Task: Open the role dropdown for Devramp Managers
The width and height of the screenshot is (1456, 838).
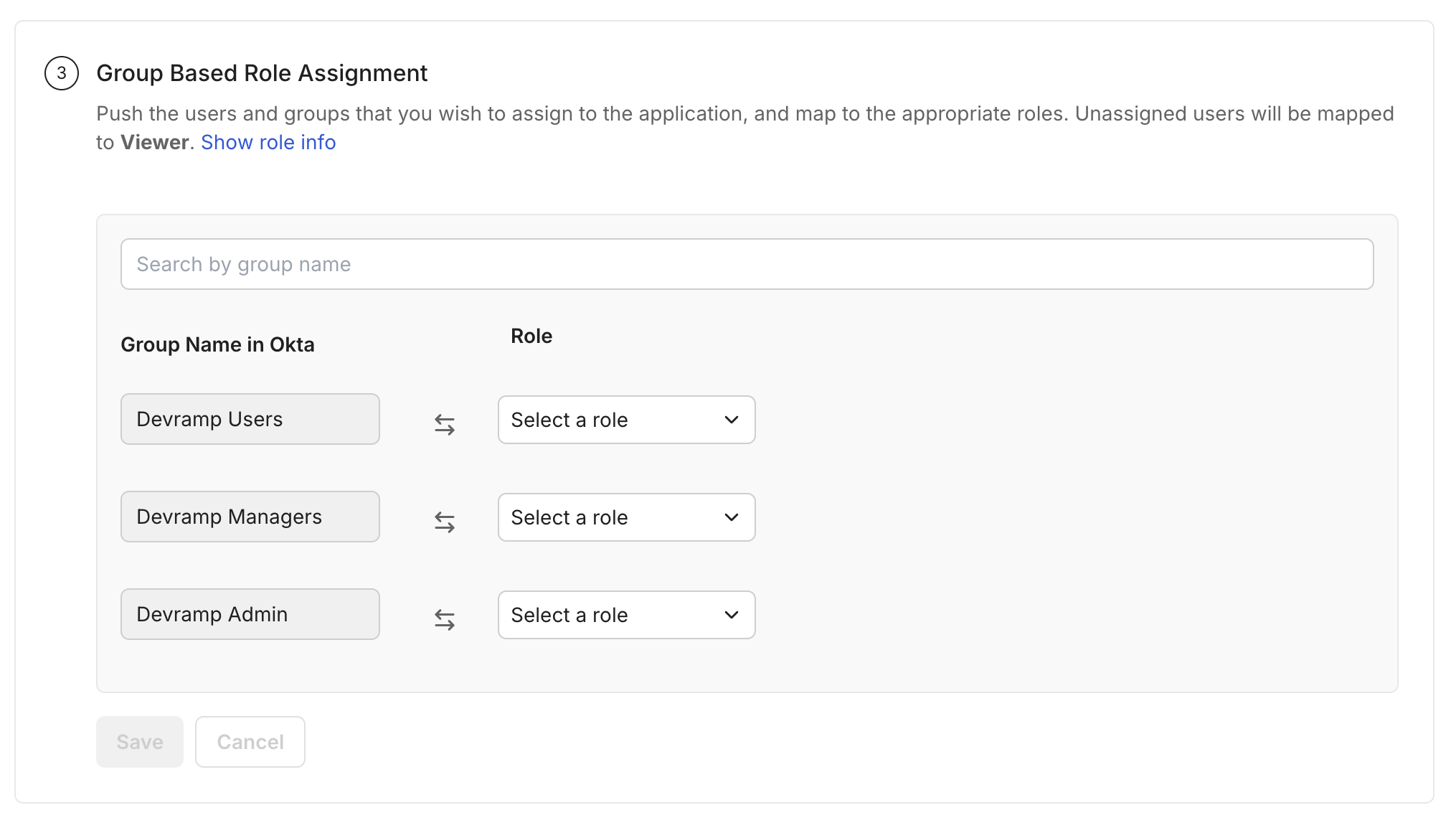Action: coord(625,517)
